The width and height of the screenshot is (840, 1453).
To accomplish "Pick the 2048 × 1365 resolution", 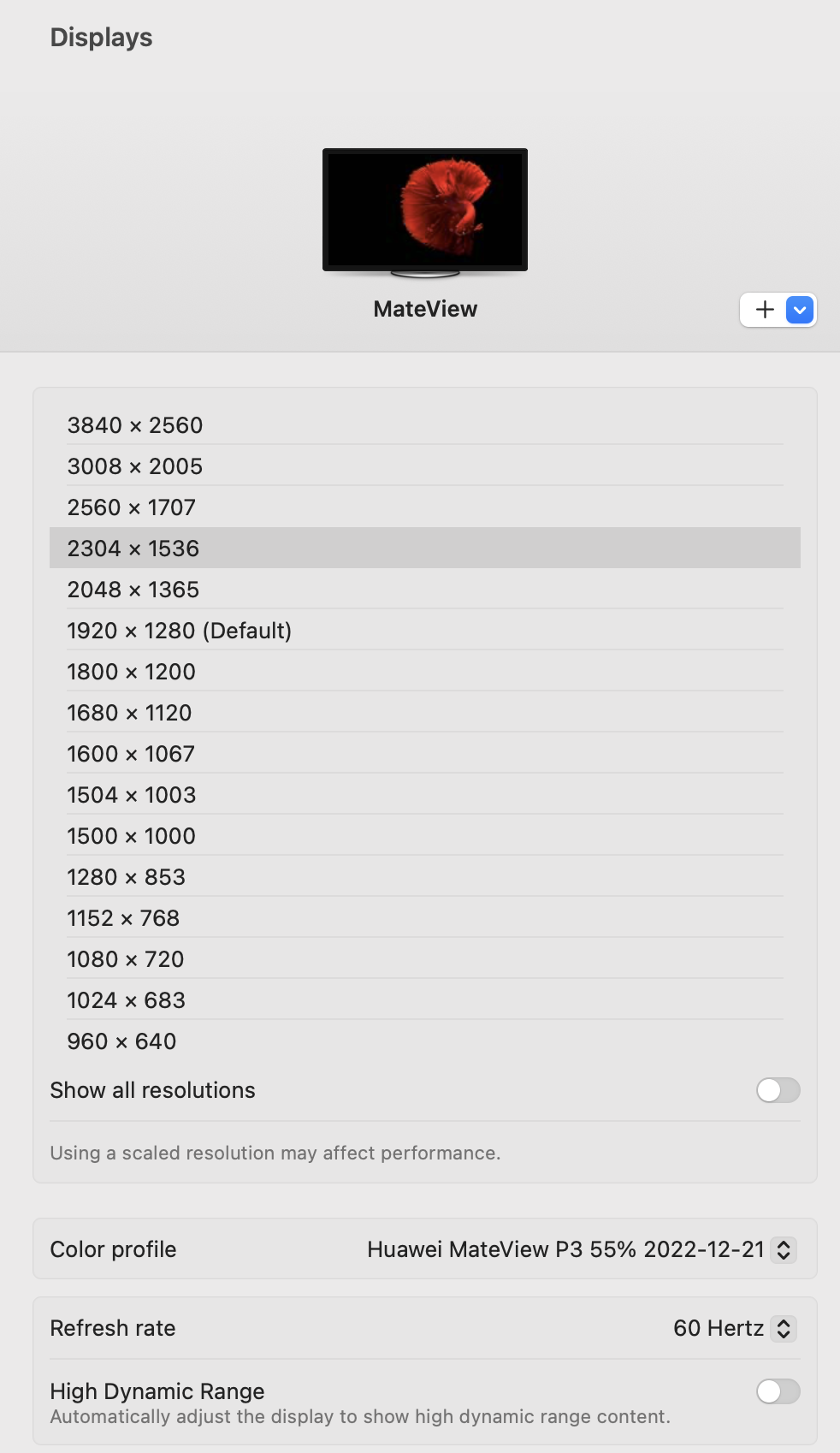I will pos(425,589).
